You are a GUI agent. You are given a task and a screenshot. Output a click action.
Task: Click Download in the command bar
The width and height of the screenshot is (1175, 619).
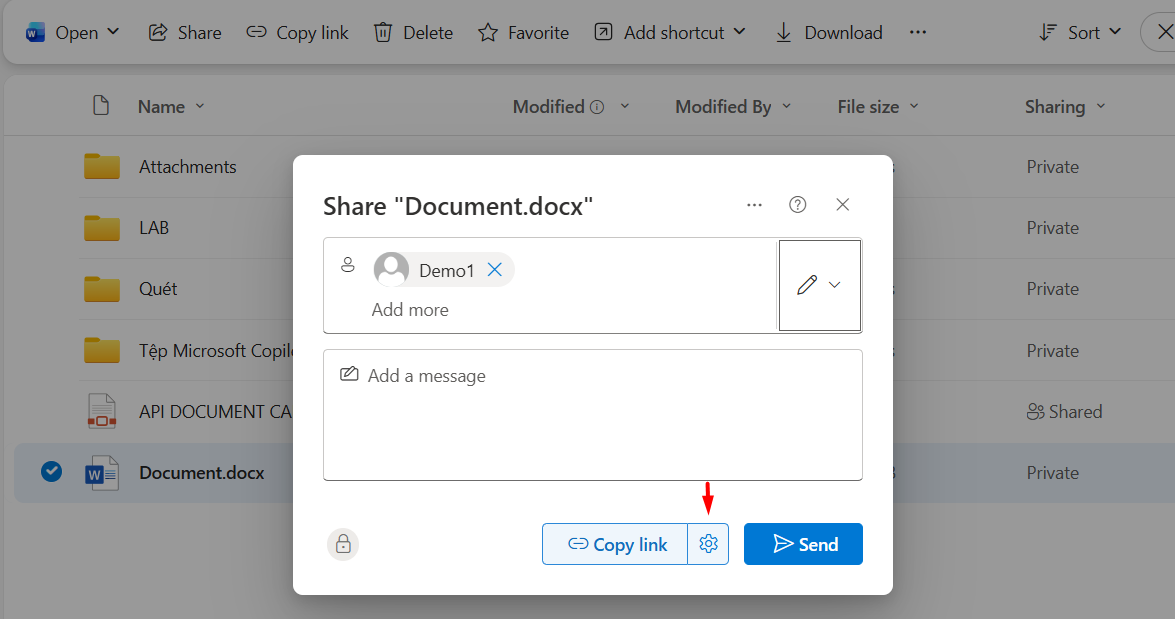829,32
